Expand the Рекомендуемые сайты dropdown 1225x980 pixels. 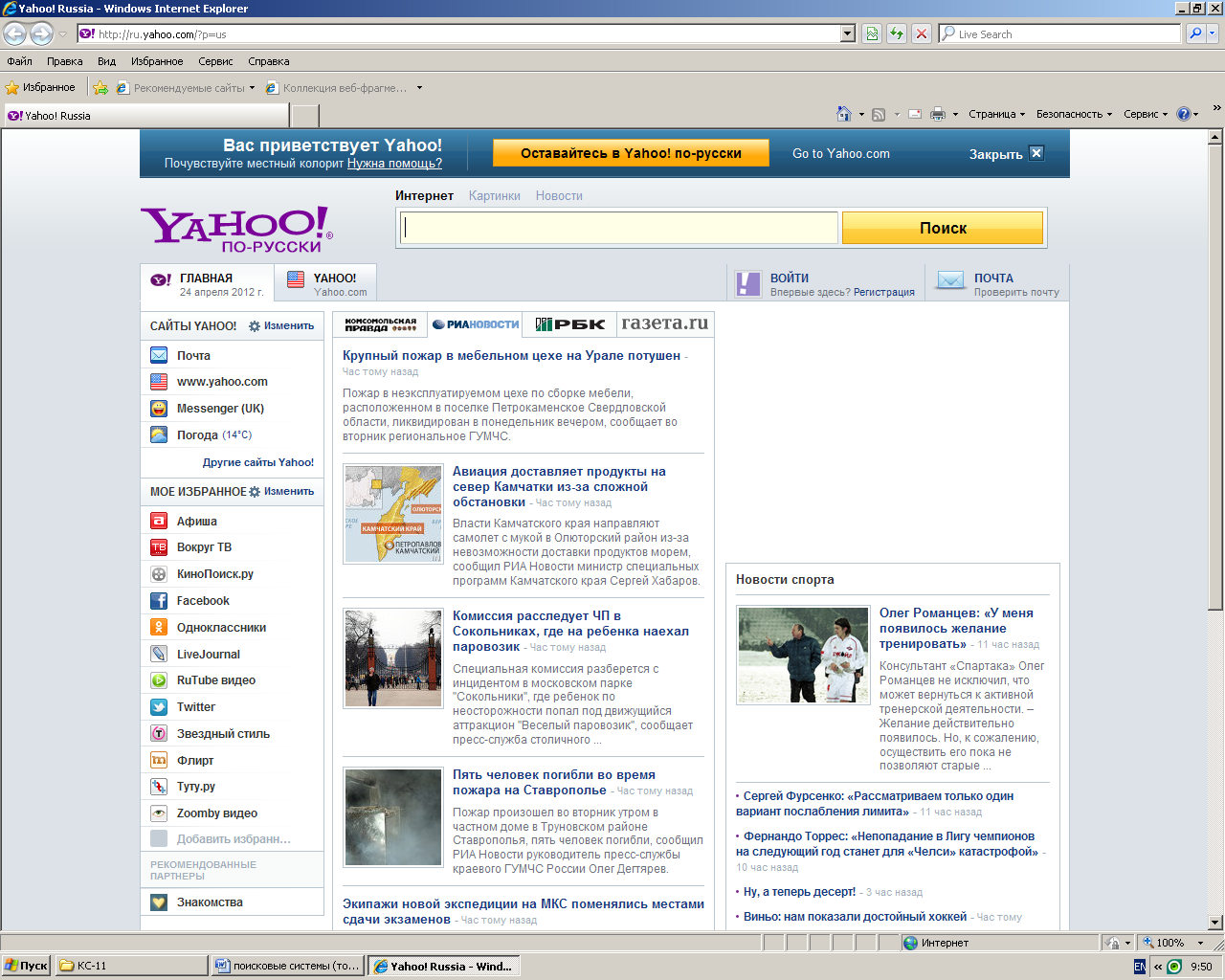click(x=252, y=88)
